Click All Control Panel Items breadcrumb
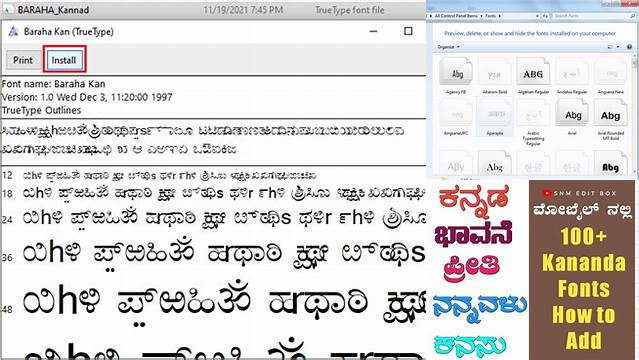The image size is (639, 360). point(456,15)
